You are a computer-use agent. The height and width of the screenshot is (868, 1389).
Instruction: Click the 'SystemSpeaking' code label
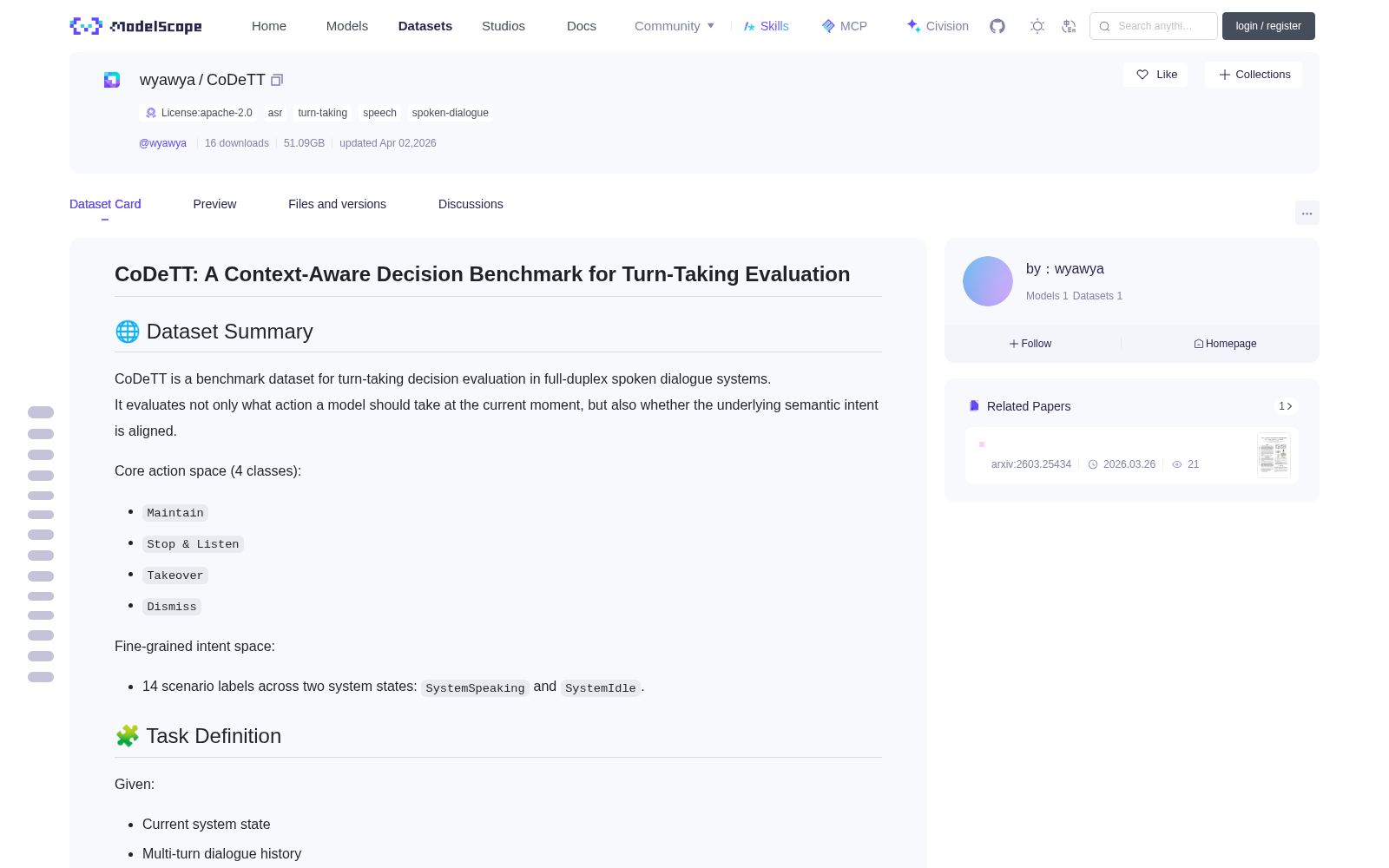475,688
